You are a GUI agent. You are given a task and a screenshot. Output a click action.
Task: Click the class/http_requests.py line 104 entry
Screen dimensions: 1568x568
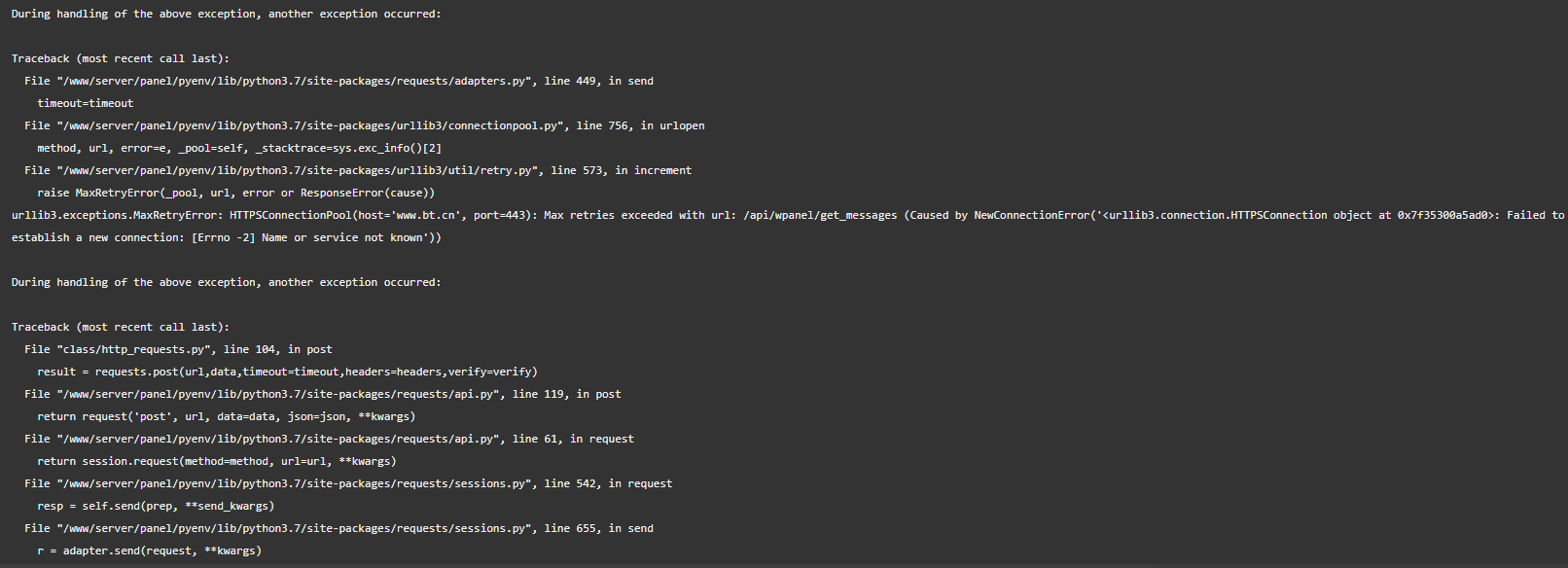pos(178,349)
